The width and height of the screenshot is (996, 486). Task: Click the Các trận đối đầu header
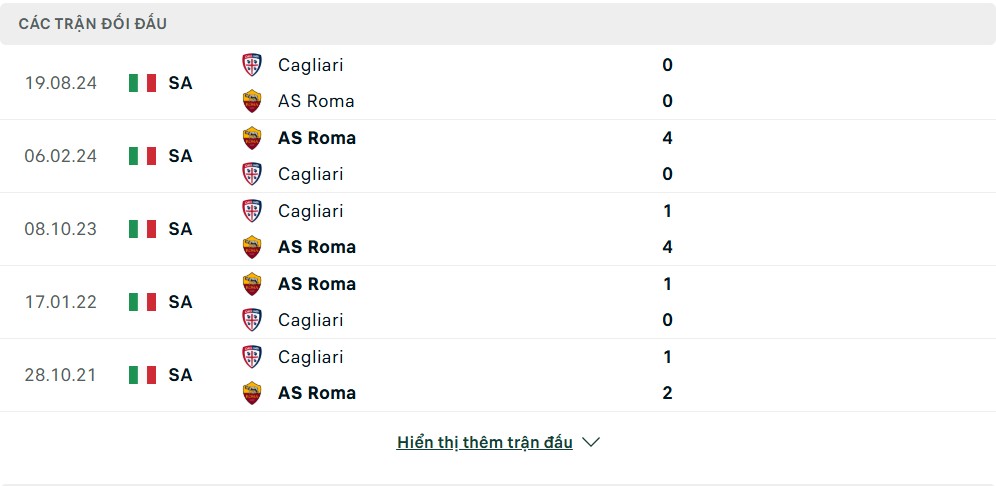93,24
